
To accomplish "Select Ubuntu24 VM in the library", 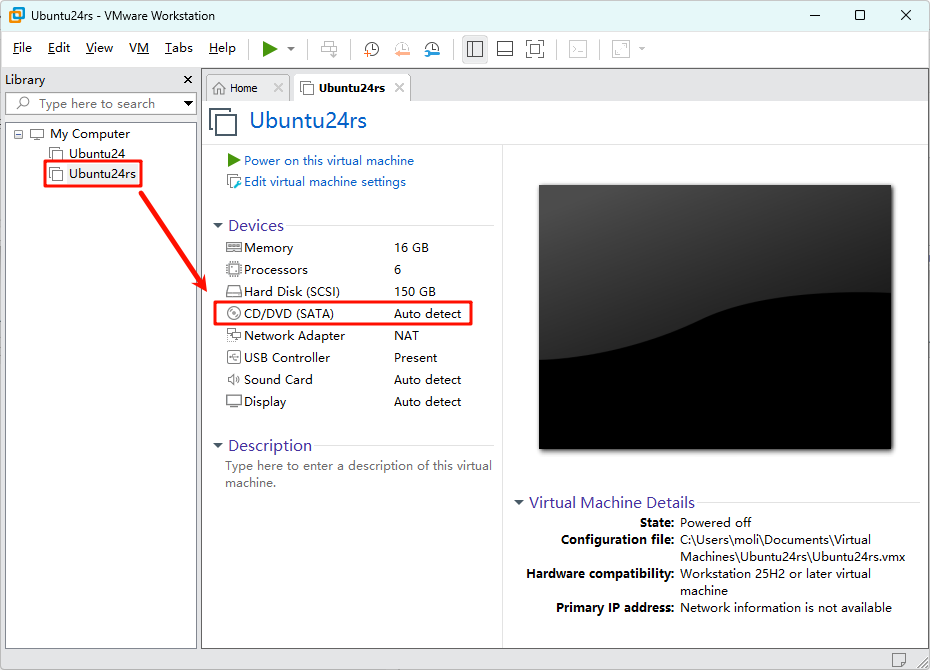I will (x=97, y=154).
